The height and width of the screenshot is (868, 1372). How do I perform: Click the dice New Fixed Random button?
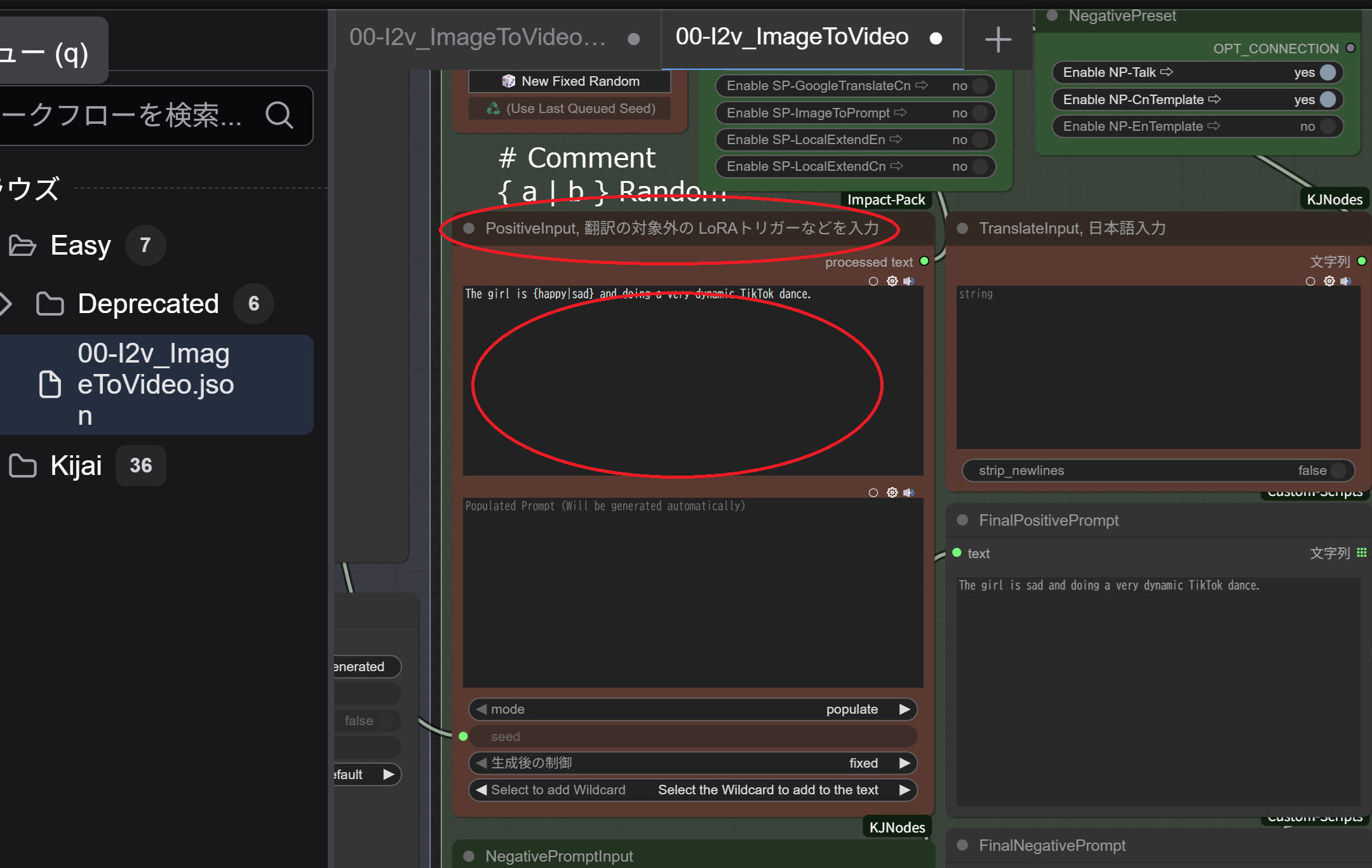570,81
